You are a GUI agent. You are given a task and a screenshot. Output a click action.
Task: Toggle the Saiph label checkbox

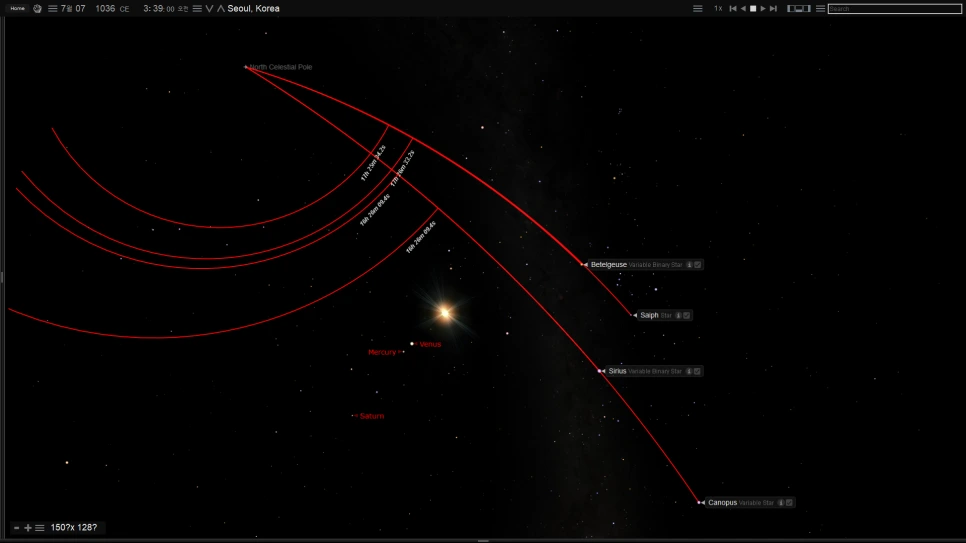click(686, 316)
